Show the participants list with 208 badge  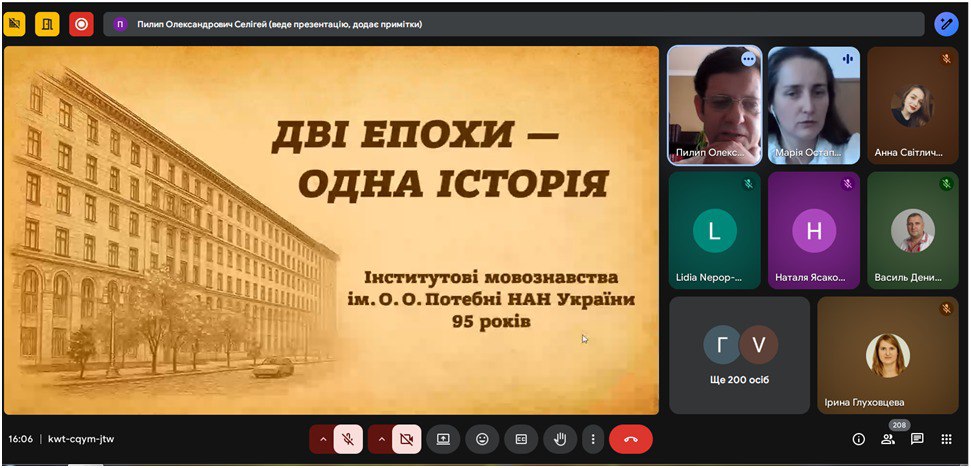[x=887, y=439]
